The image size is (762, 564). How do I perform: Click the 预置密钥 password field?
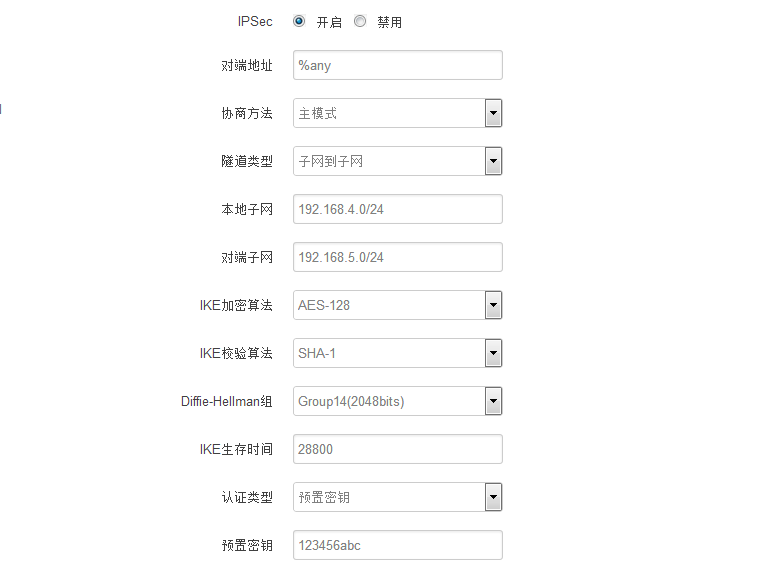397,545
